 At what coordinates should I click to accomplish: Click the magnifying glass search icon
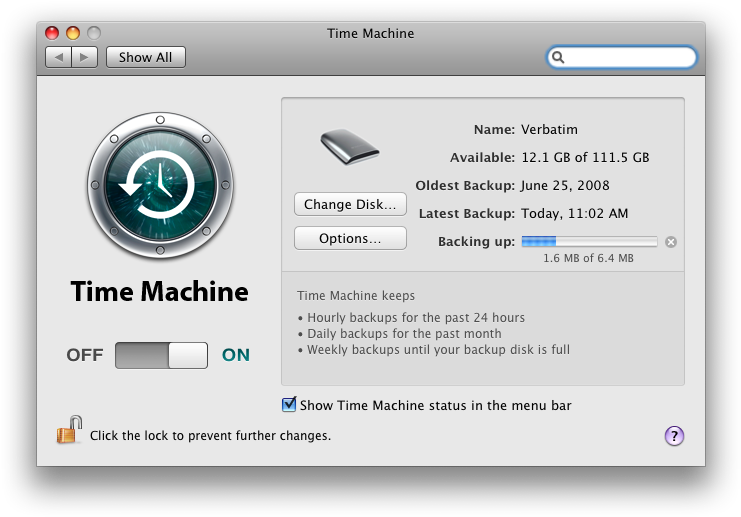(558, 57)
